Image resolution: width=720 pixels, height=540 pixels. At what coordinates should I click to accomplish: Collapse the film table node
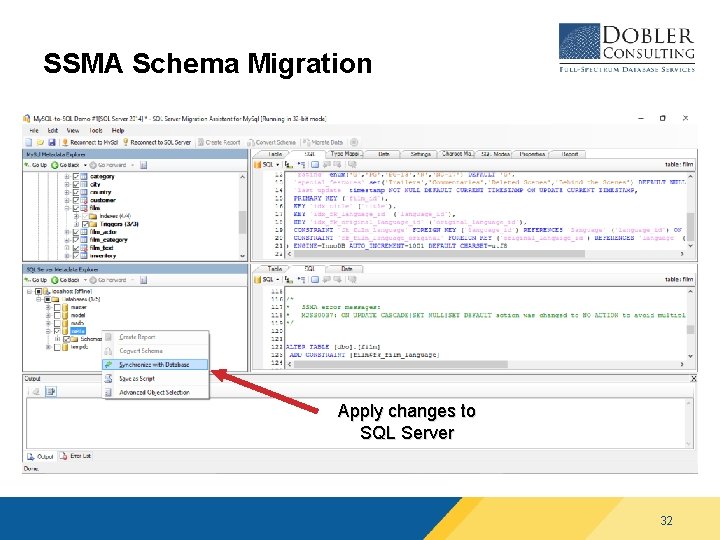[x=67, y=208]
